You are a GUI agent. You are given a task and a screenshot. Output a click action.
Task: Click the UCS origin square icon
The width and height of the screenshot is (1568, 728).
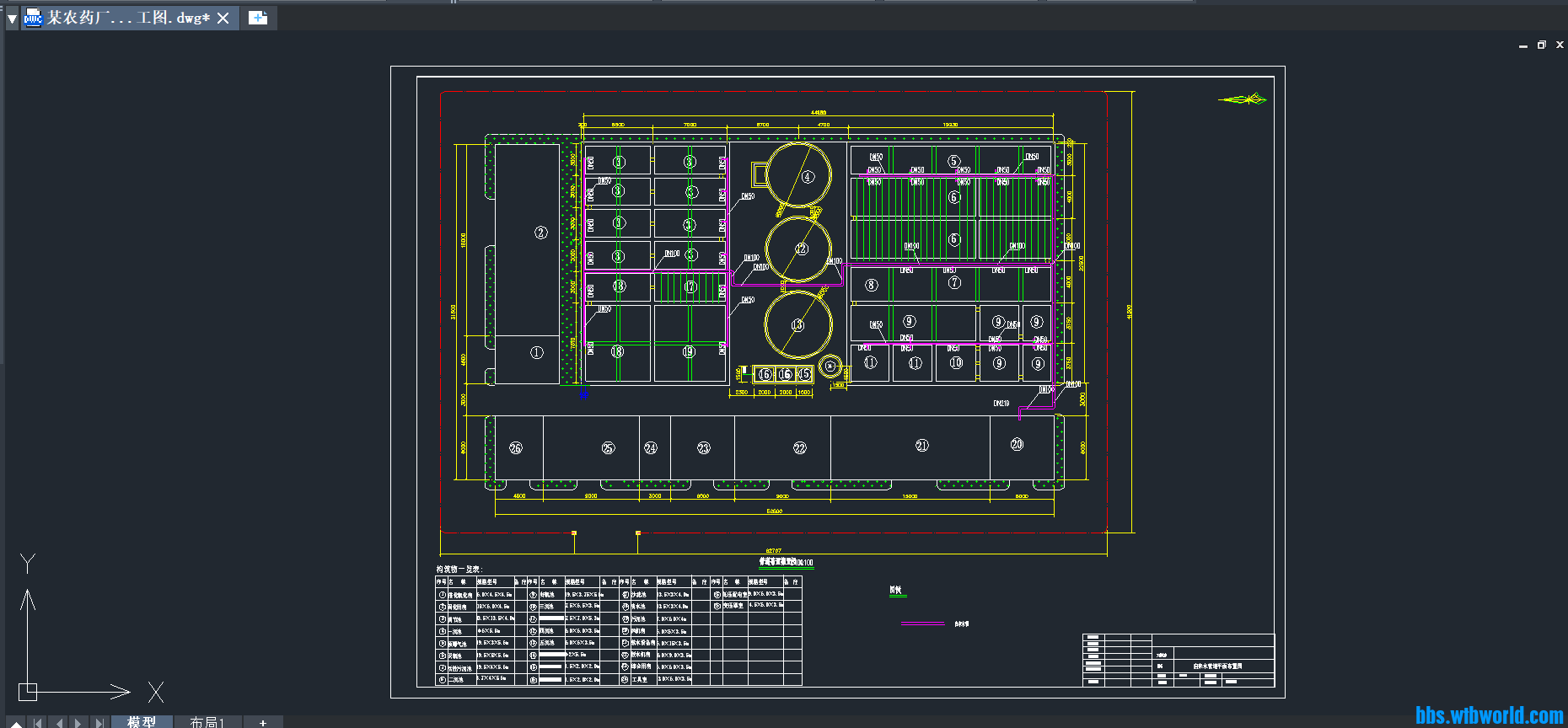click(28, 692)
